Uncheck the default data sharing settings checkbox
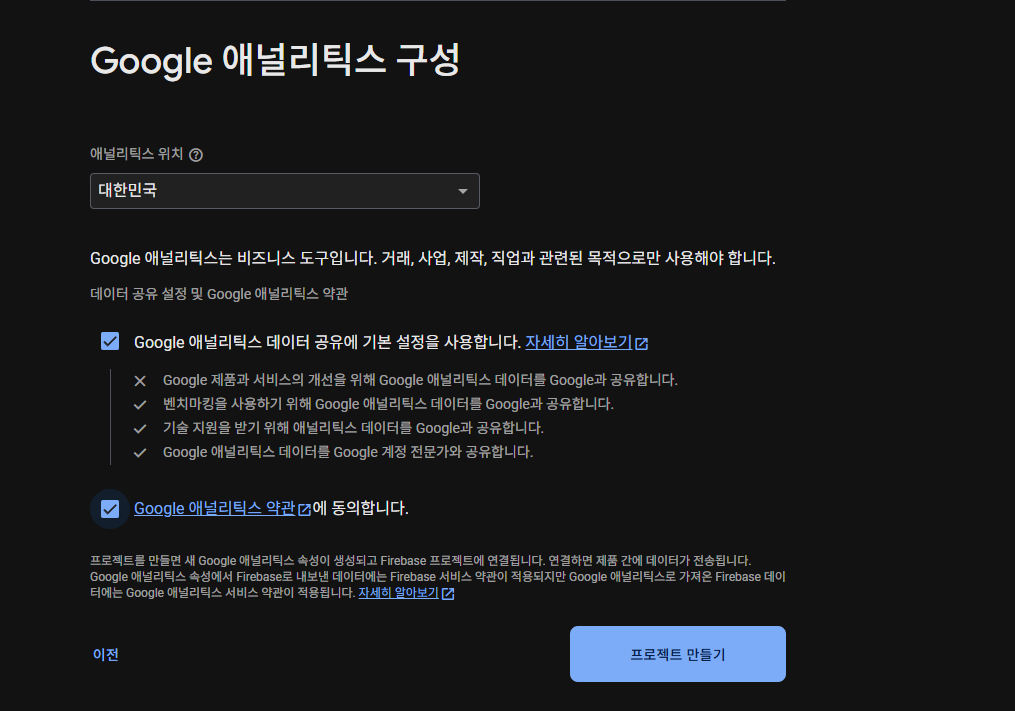Screen dimensions: 1015x711 (x=110, y=341)
